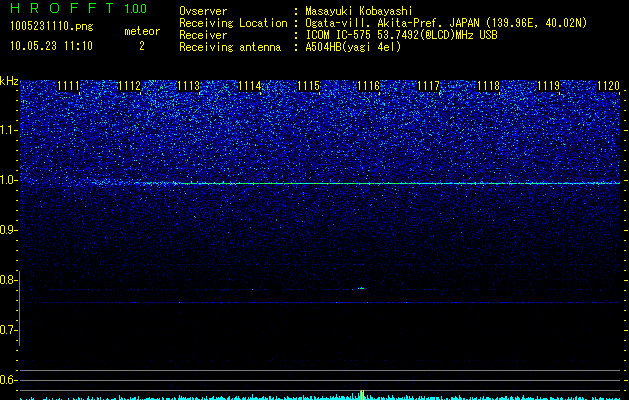Click the meteor count value 2

(x=142, y=46)
